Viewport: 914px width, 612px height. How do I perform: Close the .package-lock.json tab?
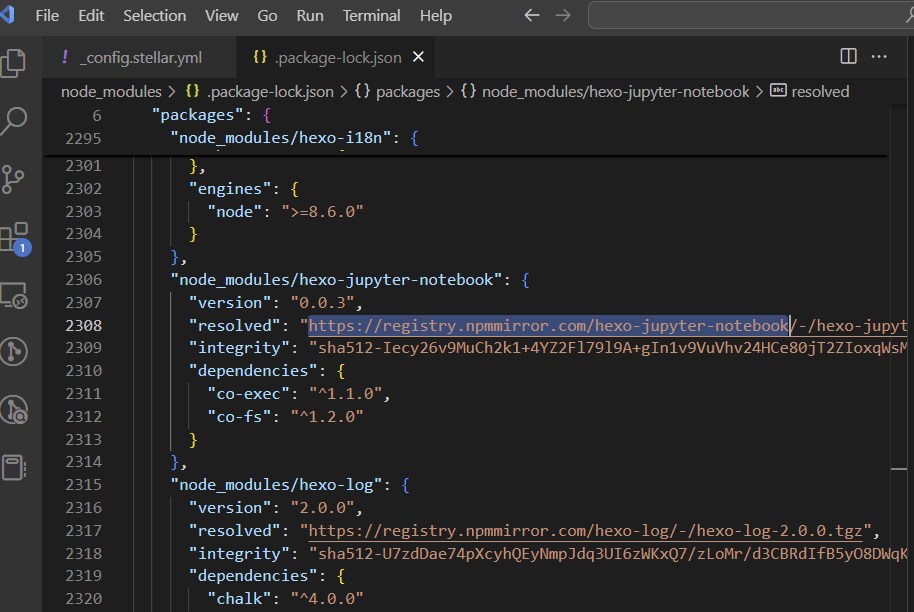[419, 57]
